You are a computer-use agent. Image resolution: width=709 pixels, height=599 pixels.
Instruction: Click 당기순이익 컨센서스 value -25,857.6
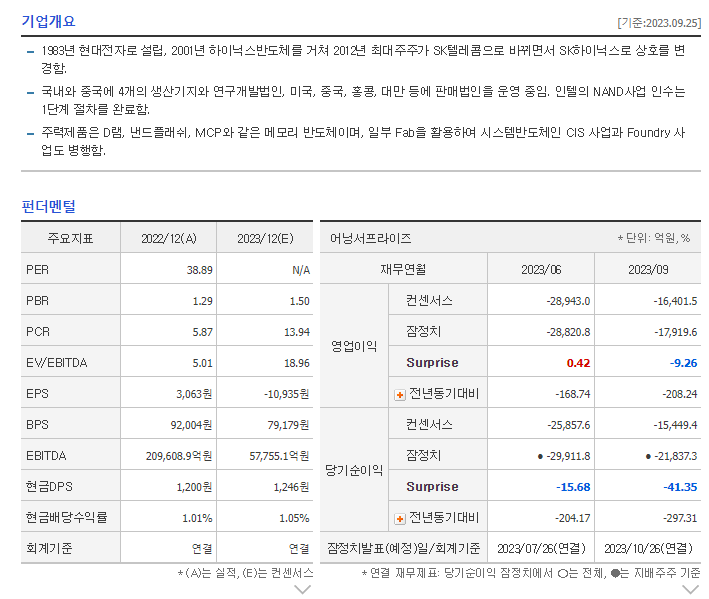(568, 425)
